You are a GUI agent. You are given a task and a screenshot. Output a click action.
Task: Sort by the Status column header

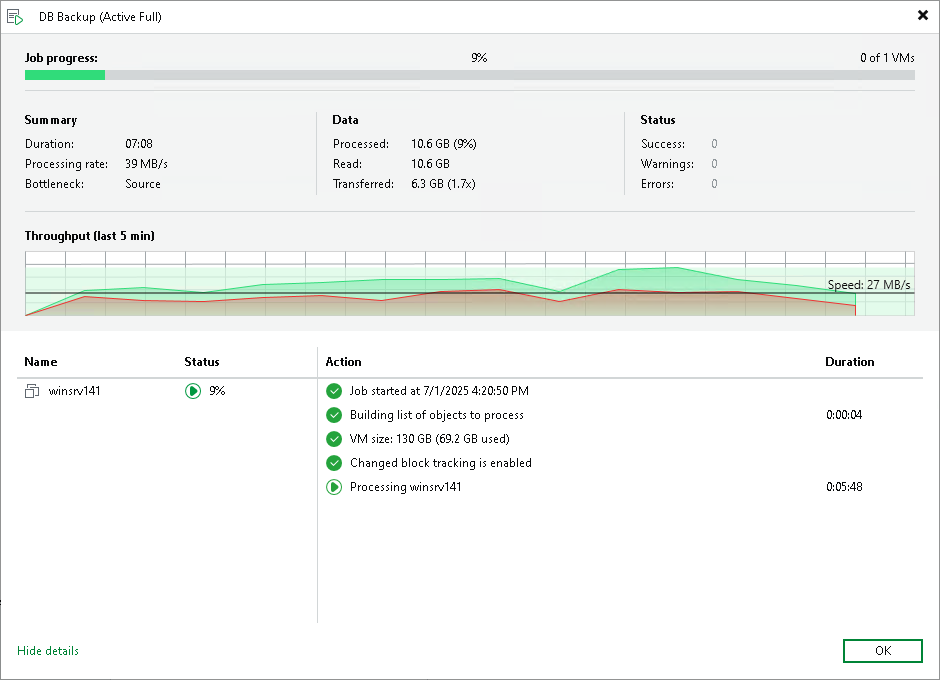click(x=201, y=362)
